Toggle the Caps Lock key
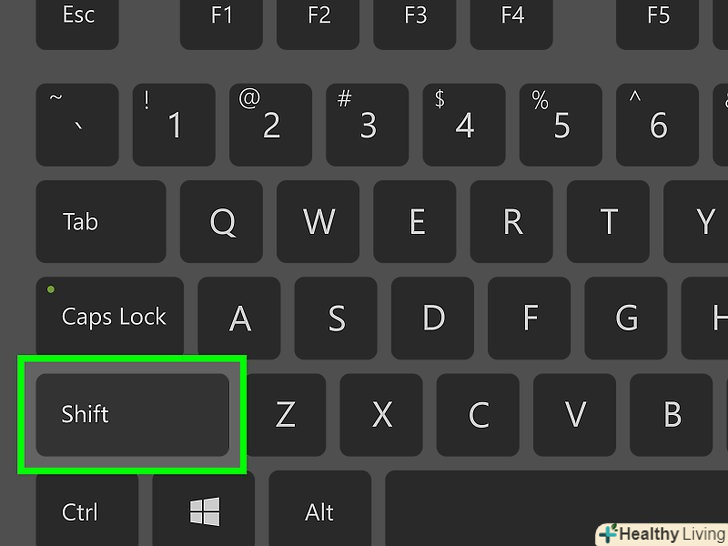 pos(110,318)
